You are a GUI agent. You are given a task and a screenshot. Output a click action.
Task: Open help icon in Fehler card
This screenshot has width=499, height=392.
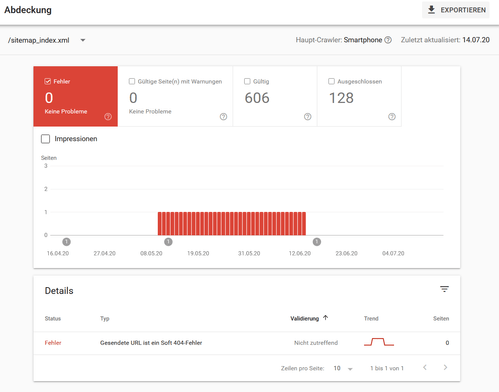pos(108,117)
